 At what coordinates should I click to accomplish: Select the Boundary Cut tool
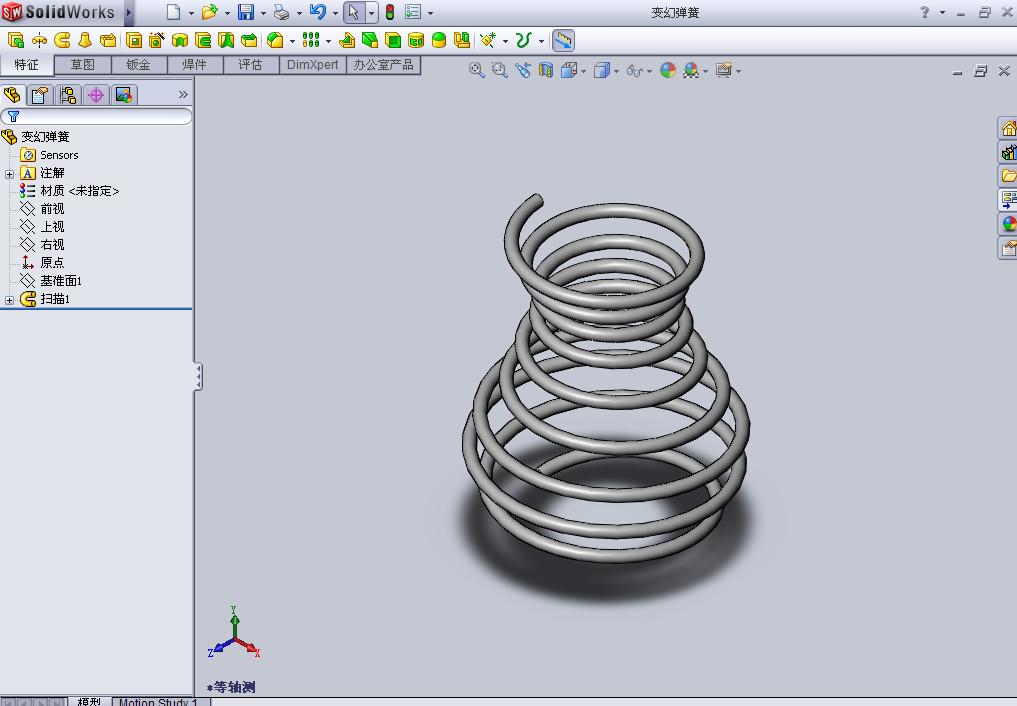click(249, 40)
